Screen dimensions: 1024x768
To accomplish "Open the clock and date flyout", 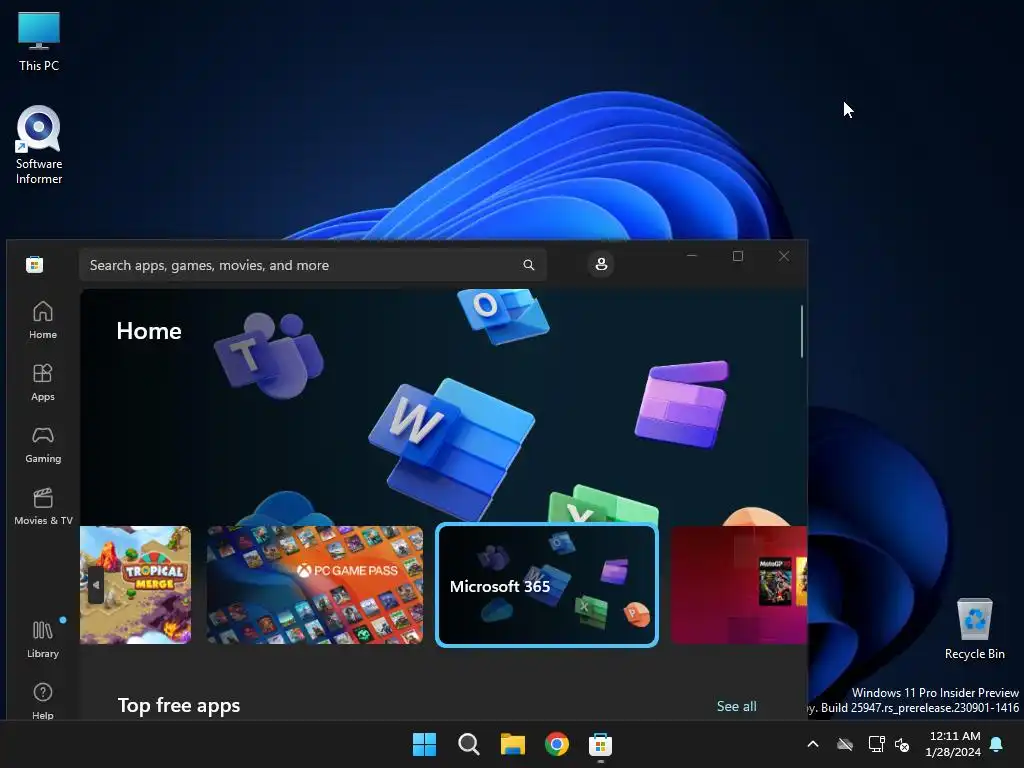I will tap(953, 744).
